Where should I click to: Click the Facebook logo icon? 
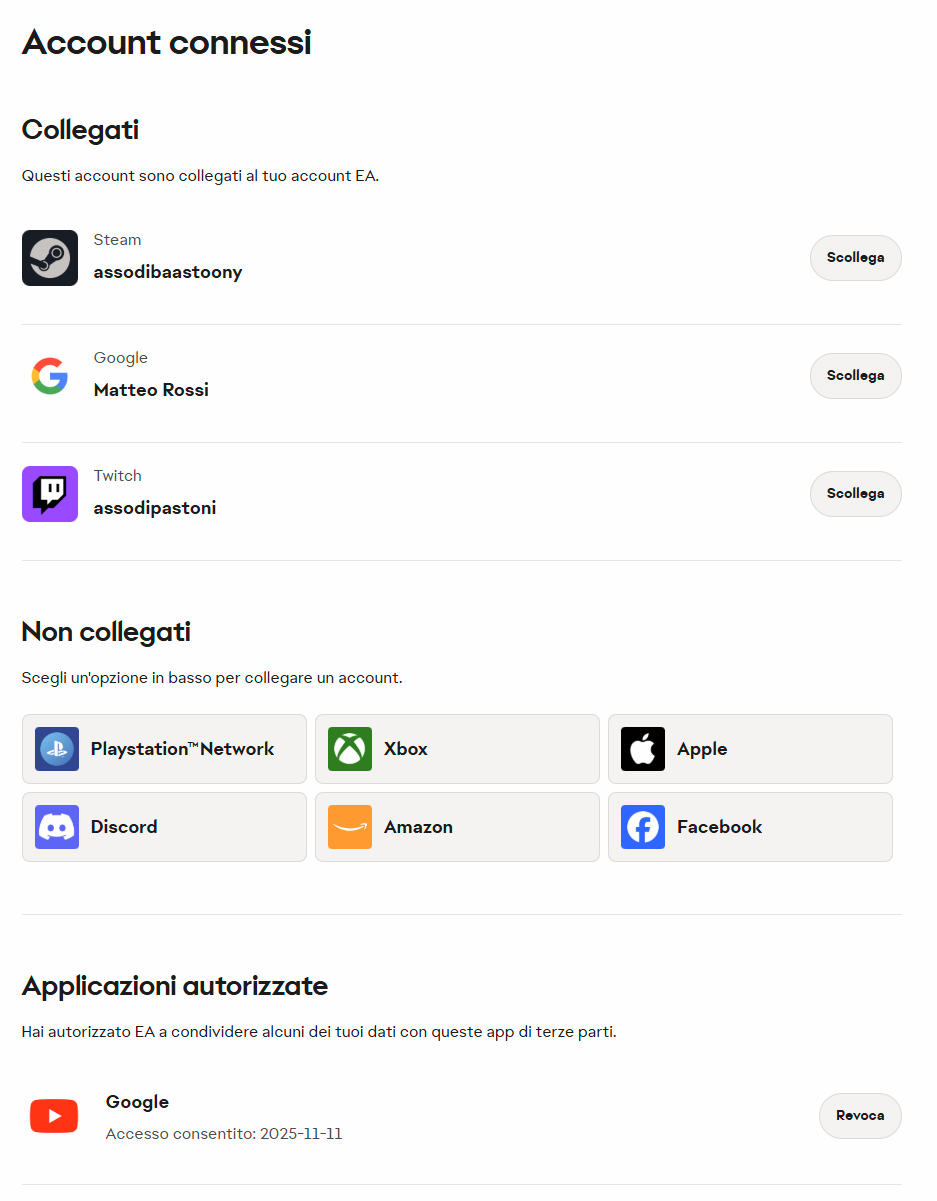tap(643, 827)
